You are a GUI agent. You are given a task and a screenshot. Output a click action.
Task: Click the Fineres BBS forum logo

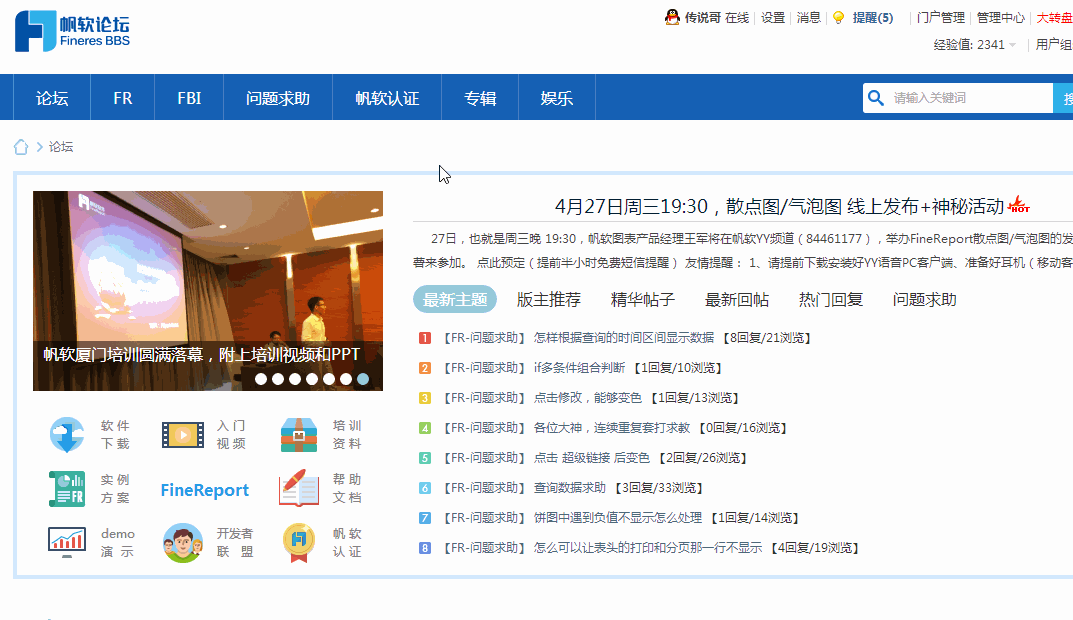73,31
